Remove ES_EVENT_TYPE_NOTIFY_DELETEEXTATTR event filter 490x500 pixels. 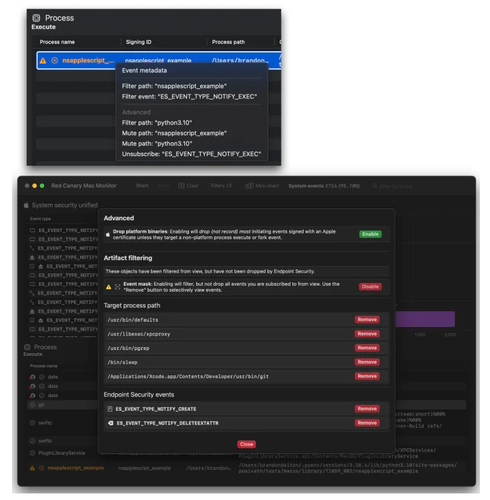pyautogui.click(x=367, y=423)
